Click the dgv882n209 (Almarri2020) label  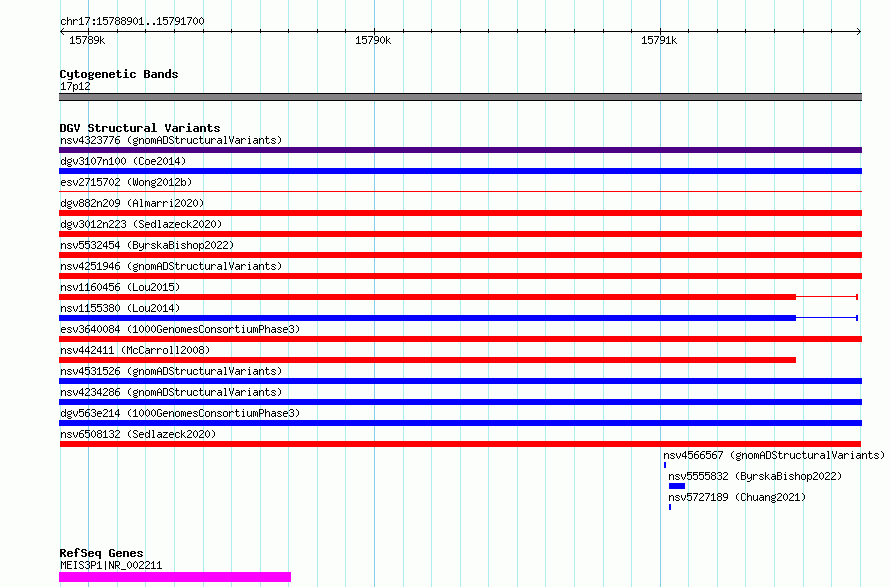tap(132, 203)
